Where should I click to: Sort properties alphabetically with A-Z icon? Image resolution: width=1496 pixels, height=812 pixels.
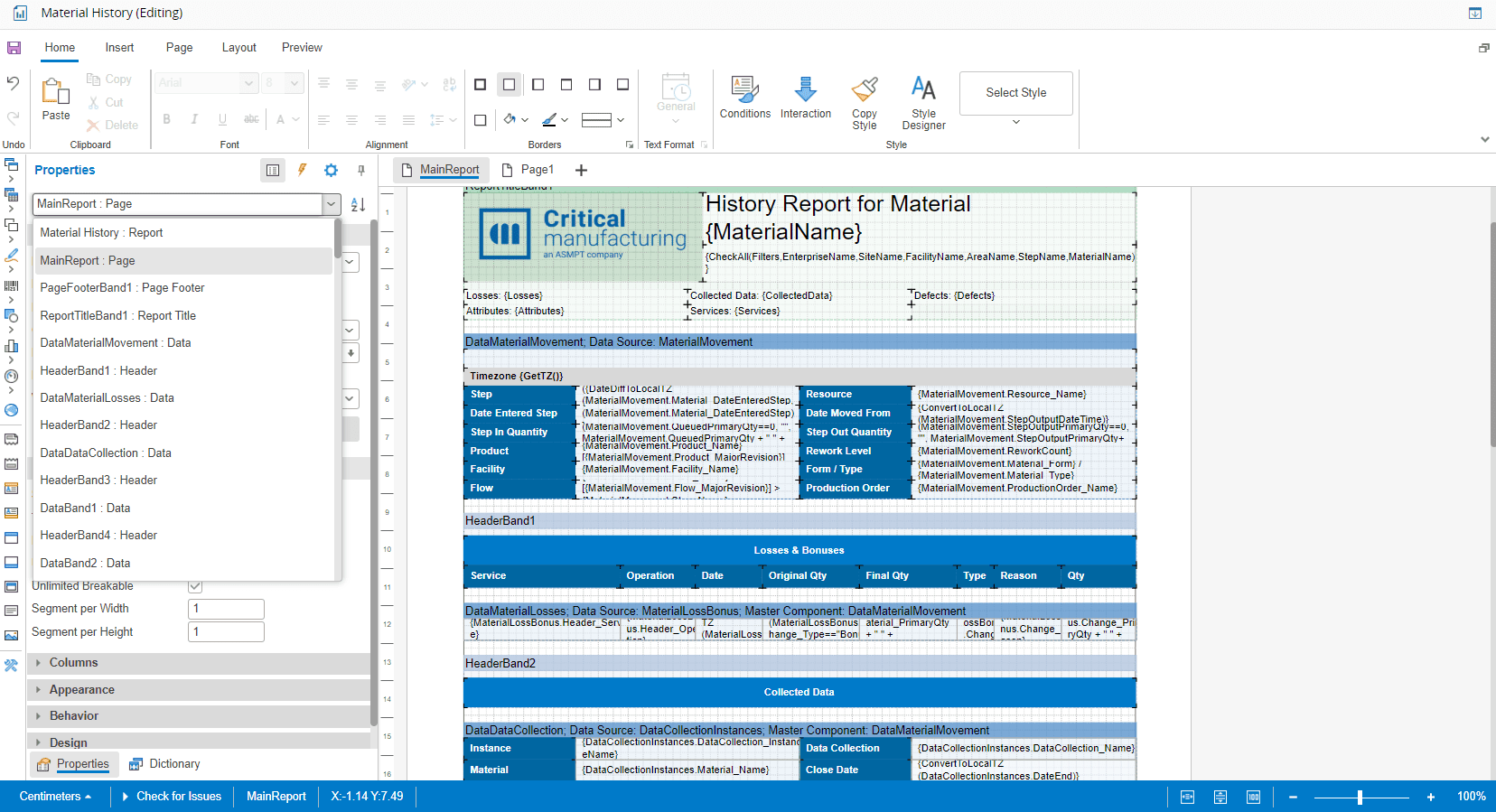click(358, 205)
